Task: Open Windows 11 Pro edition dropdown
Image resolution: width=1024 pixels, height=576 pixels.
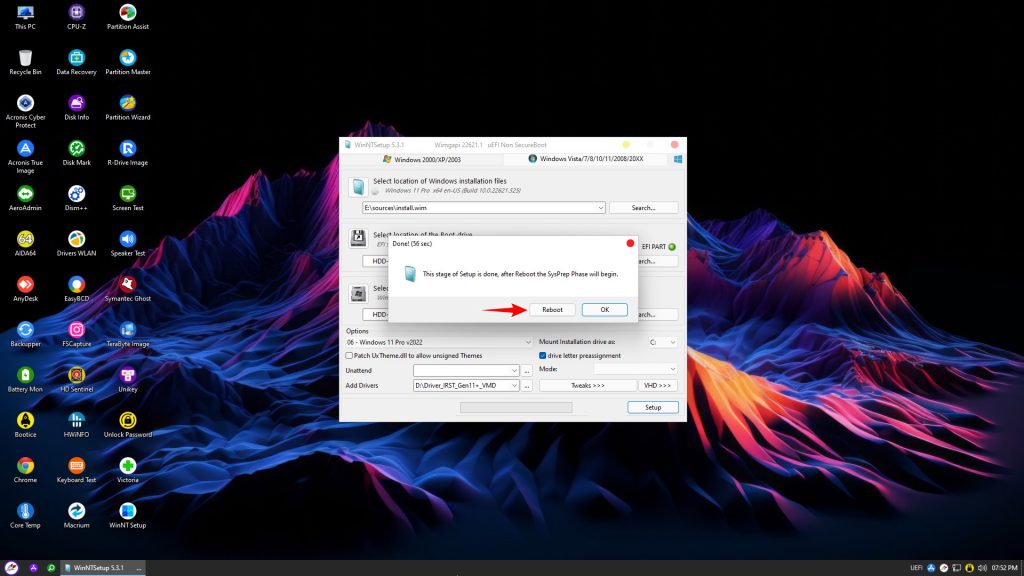Action: tap(528, 342)
